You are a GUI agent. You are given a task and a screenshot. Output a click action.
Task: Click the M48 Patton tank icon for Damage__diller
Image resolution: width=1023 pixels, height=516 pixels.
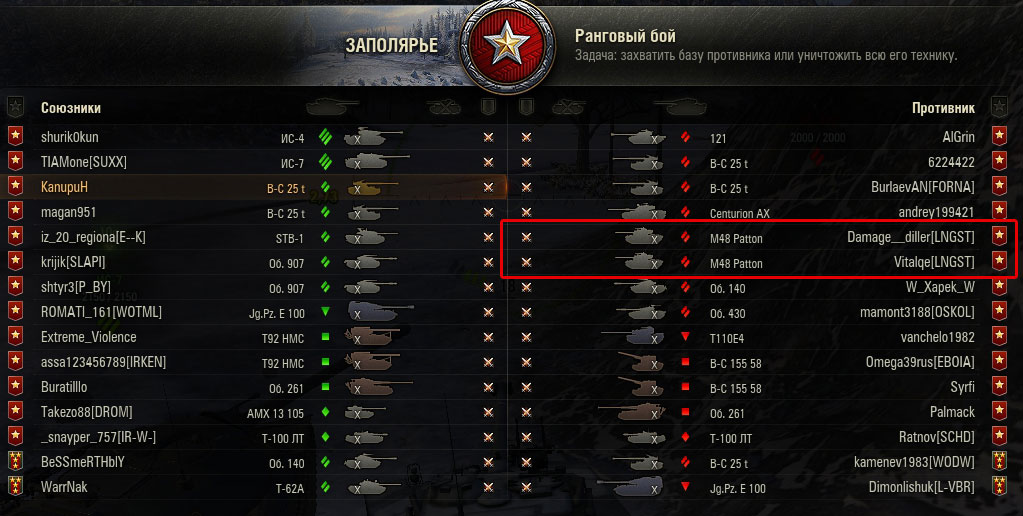coord(643,236)
